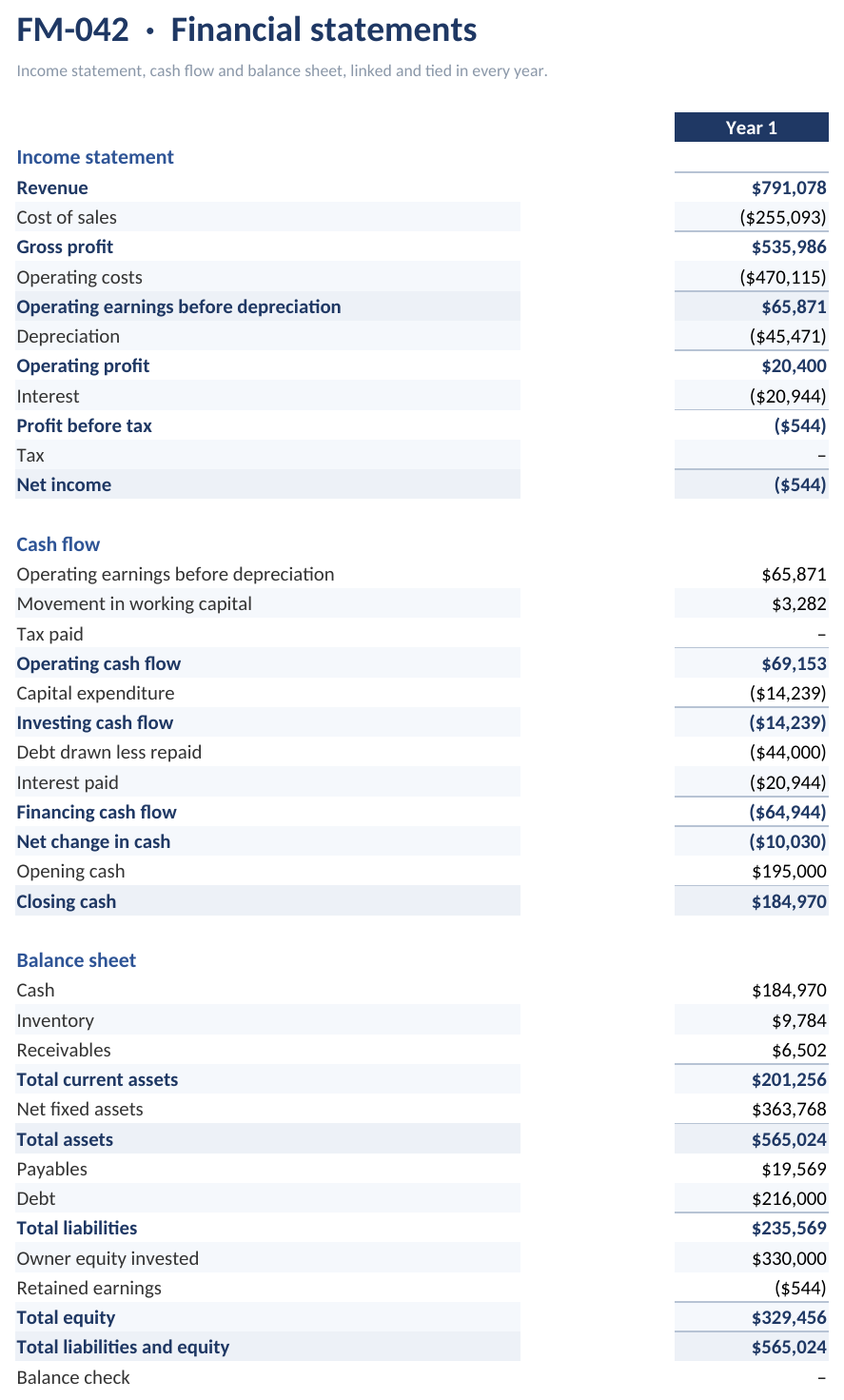This screenshot has height=1400, width=844.
Task: Select the Inventory value $9,784
Action: click(x=799, y=1020)
